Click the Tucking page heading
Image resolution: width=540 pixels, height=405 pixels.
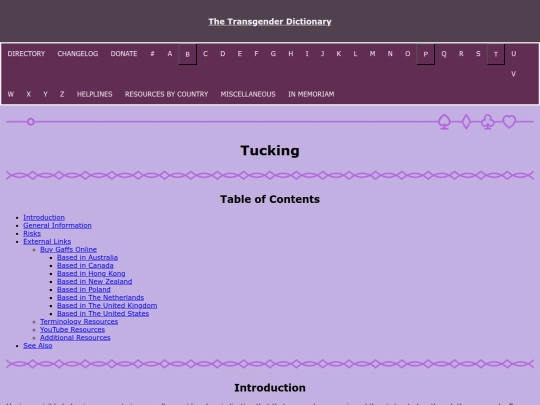pos(270,150)
